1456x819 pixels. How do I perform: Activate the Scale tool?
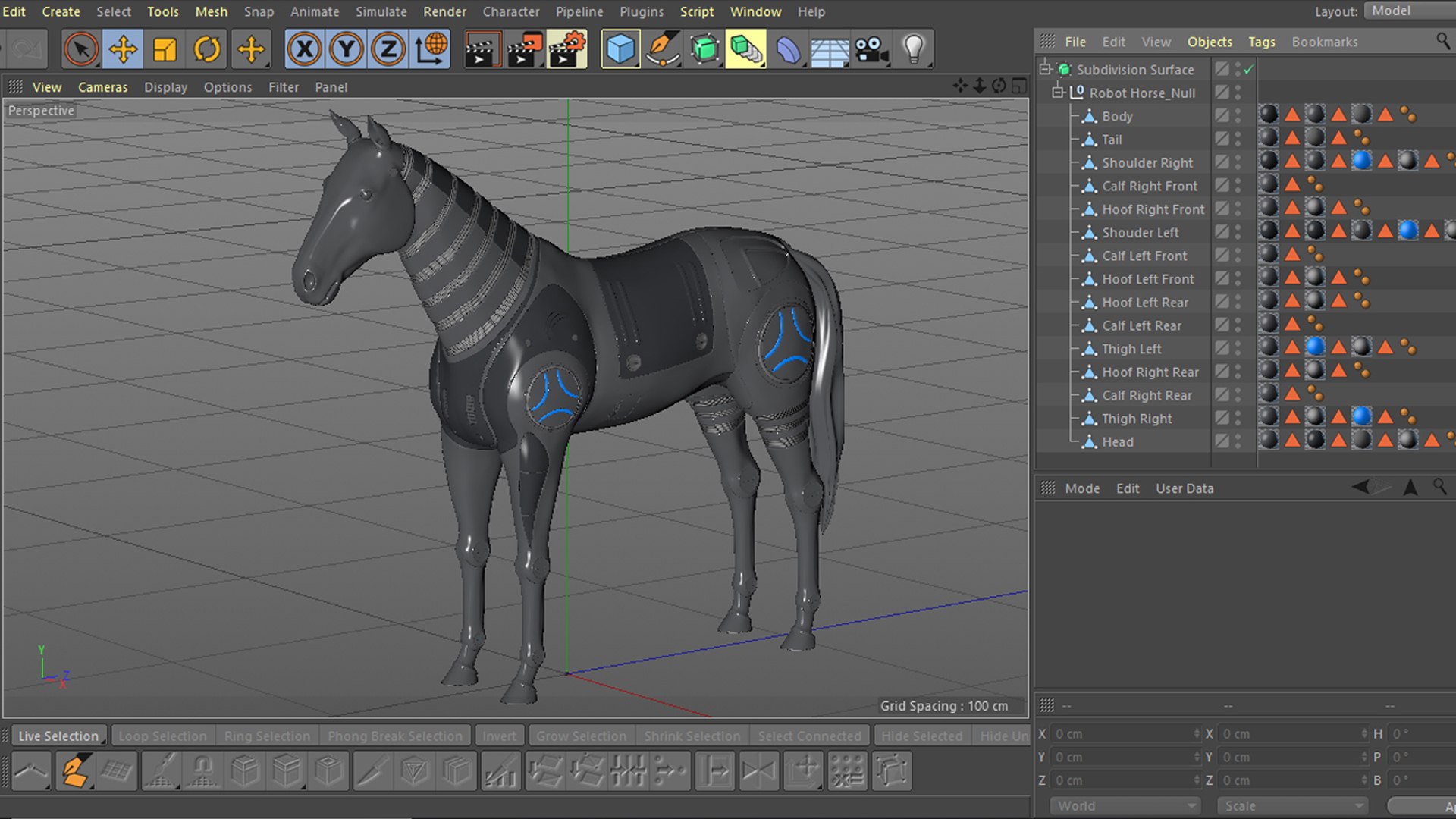pyautogui.click(x=165, y=49)
